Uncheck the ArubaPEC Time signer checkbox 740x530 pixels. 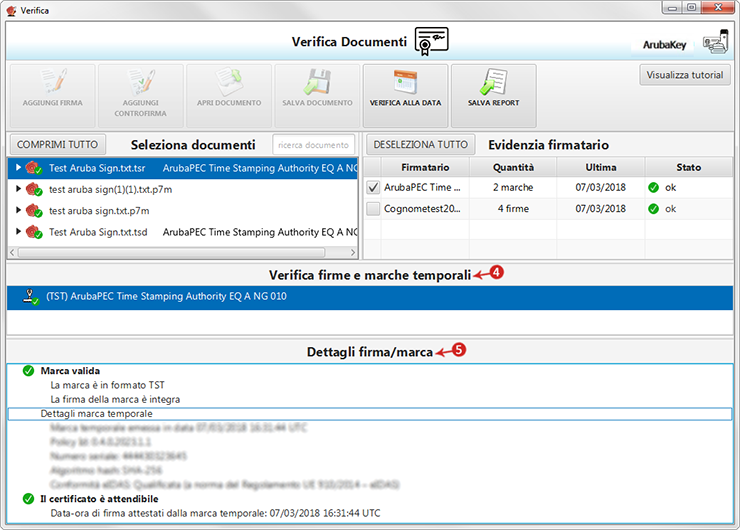tap(373, 187)
